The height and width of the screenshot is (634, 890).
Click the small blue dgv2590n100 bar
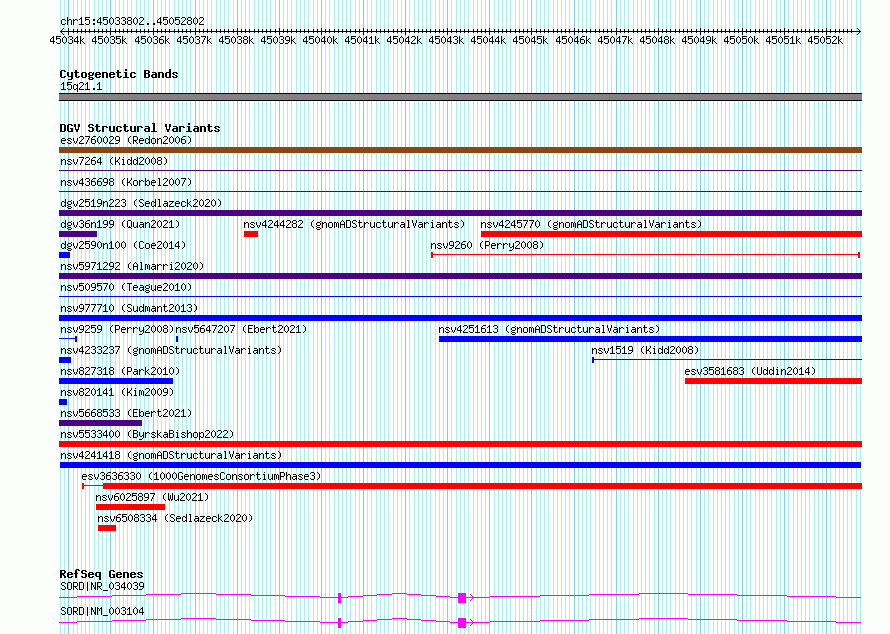click(64, 255)
